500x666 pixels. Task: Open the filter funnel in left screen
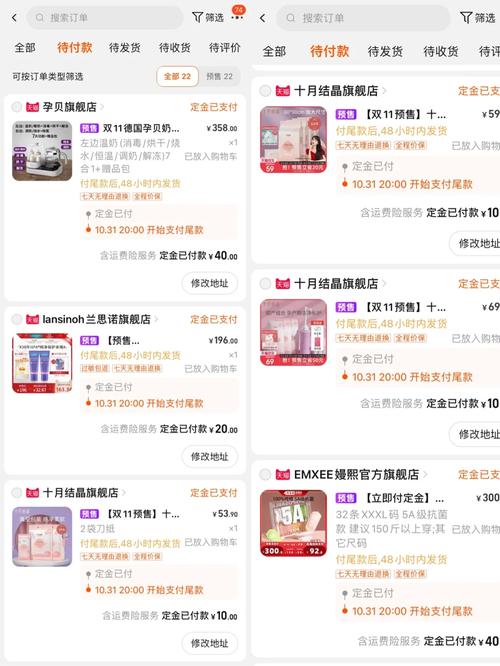coord(197,17)
